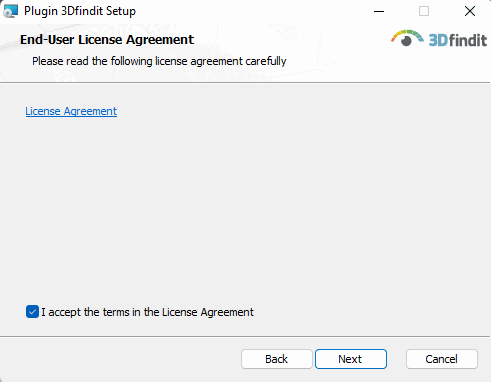The image size is (491, 382).
Task: Click the 3Dfindit gauge eye logo icon
Action: pos(407,38)
